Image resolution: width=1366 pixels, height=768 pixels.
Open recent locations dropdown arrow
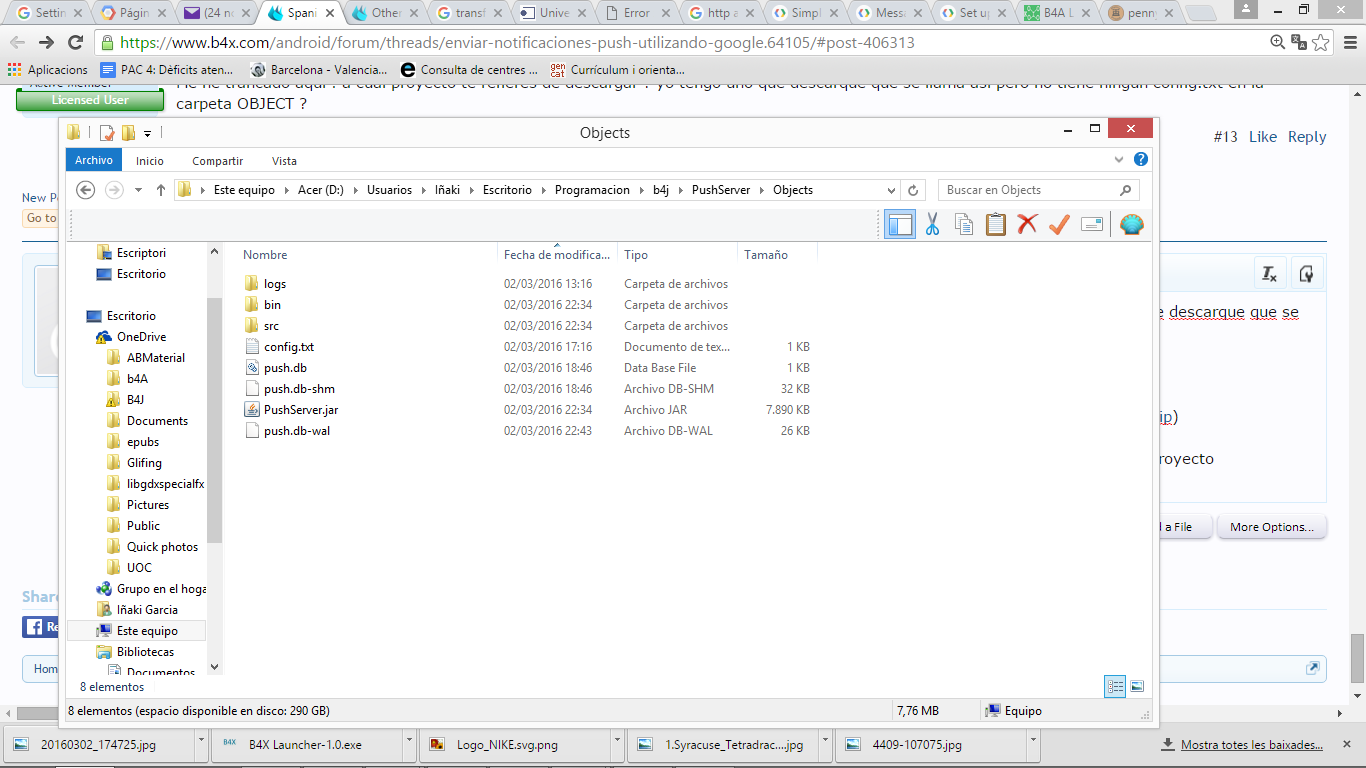click(x=138, y=190)
